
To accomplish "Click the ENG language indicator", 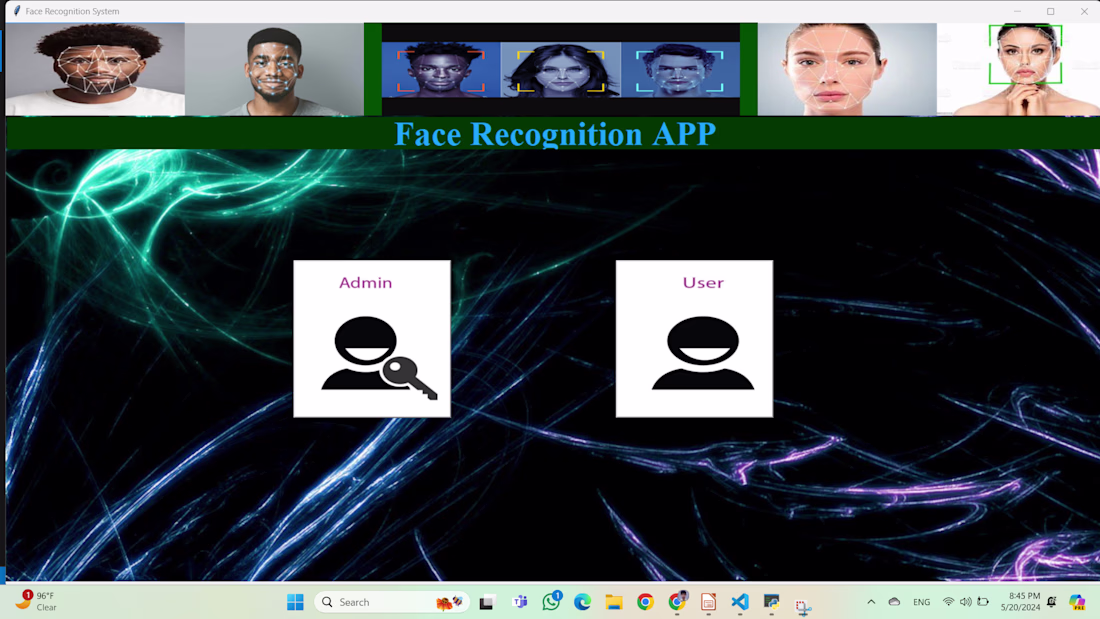I will (x=922, y=602).
